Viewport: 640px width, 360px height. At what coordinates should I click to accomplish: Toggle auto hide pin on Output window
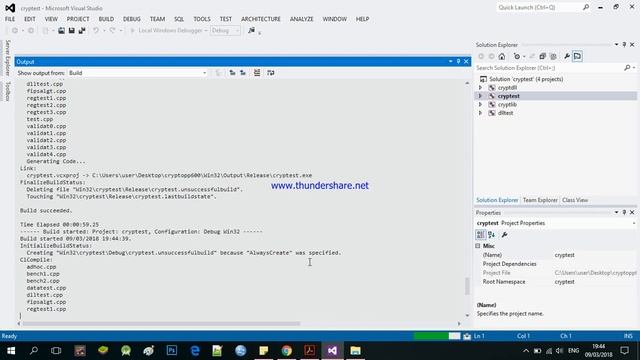click(x=458, y=62)
